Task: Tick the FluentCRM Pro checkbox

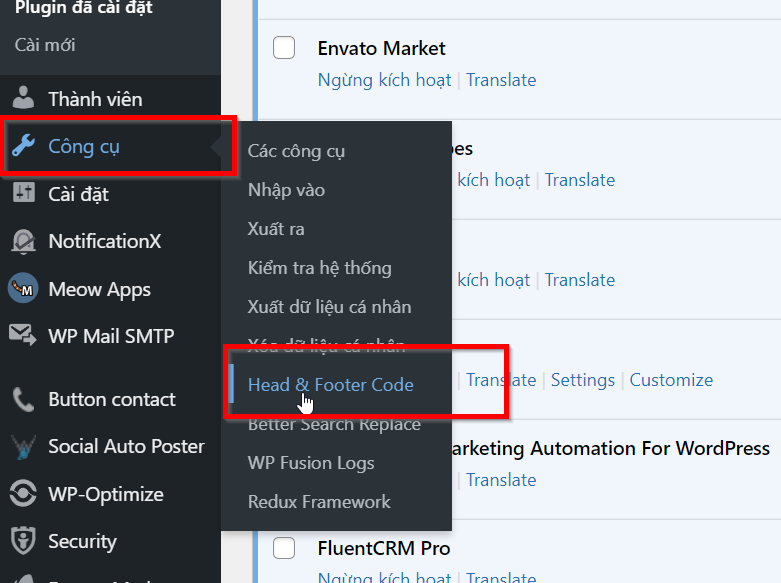Action: (x=284, y=548)
